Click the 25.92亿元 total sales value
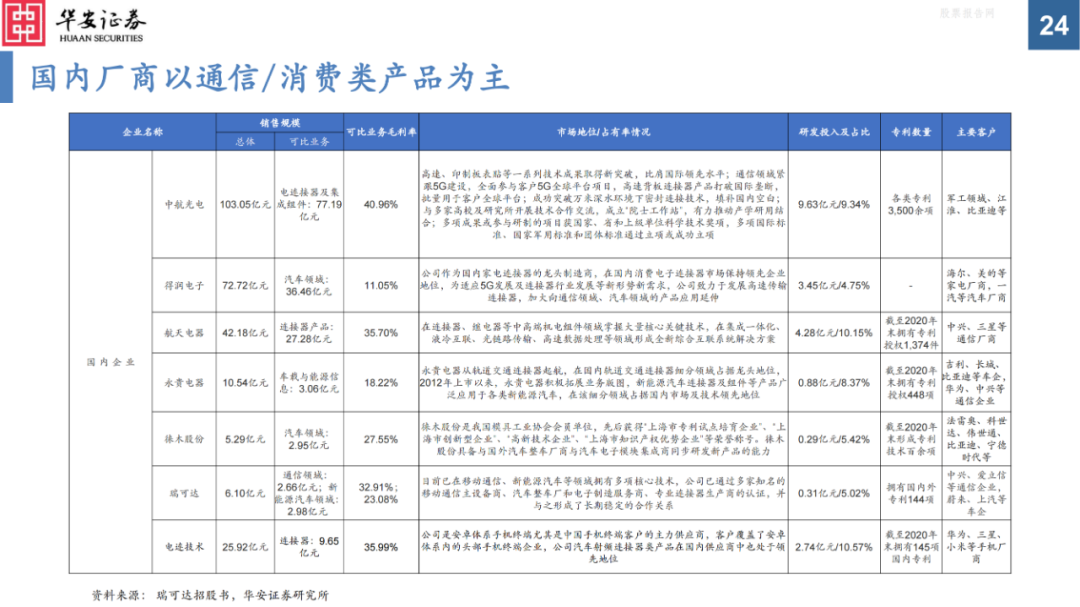 (x=245, y=547)
